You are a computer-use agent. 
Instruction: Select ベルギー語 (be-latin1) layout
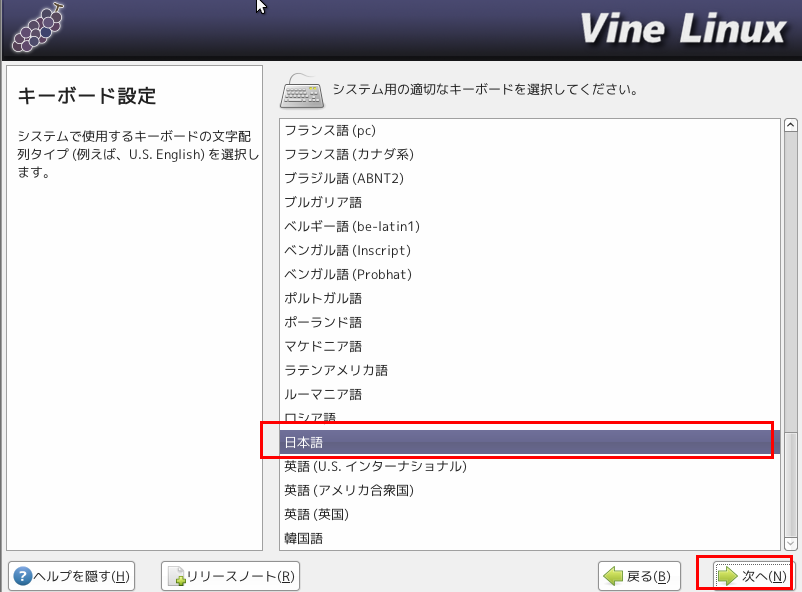tap(530, 226)
